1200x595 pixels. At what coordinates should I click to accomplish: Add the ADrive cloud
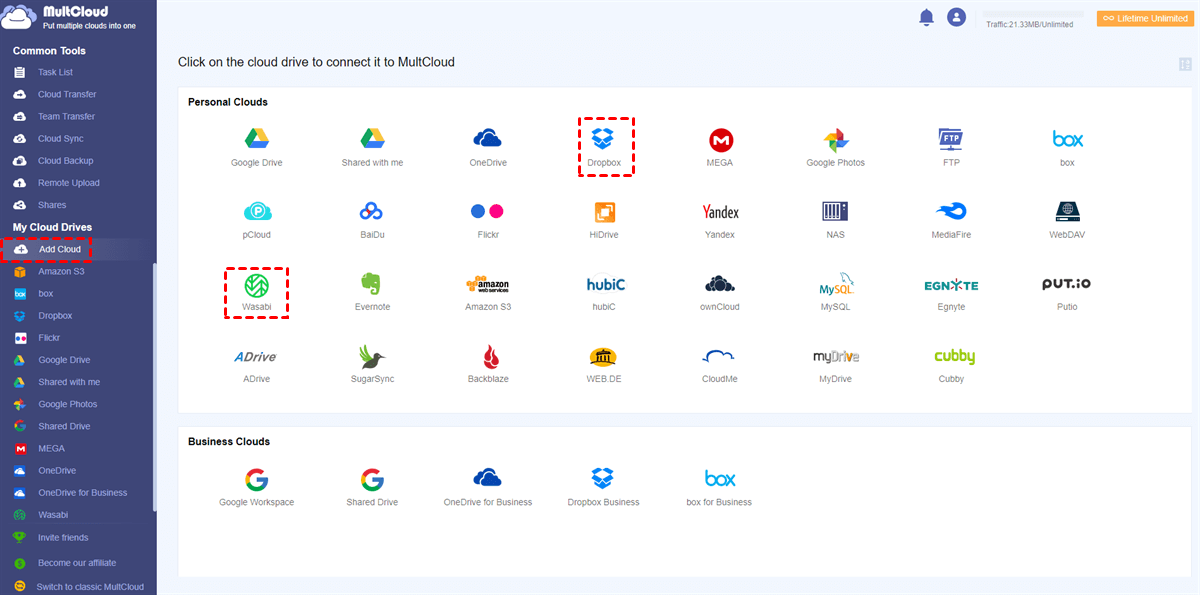256,364
